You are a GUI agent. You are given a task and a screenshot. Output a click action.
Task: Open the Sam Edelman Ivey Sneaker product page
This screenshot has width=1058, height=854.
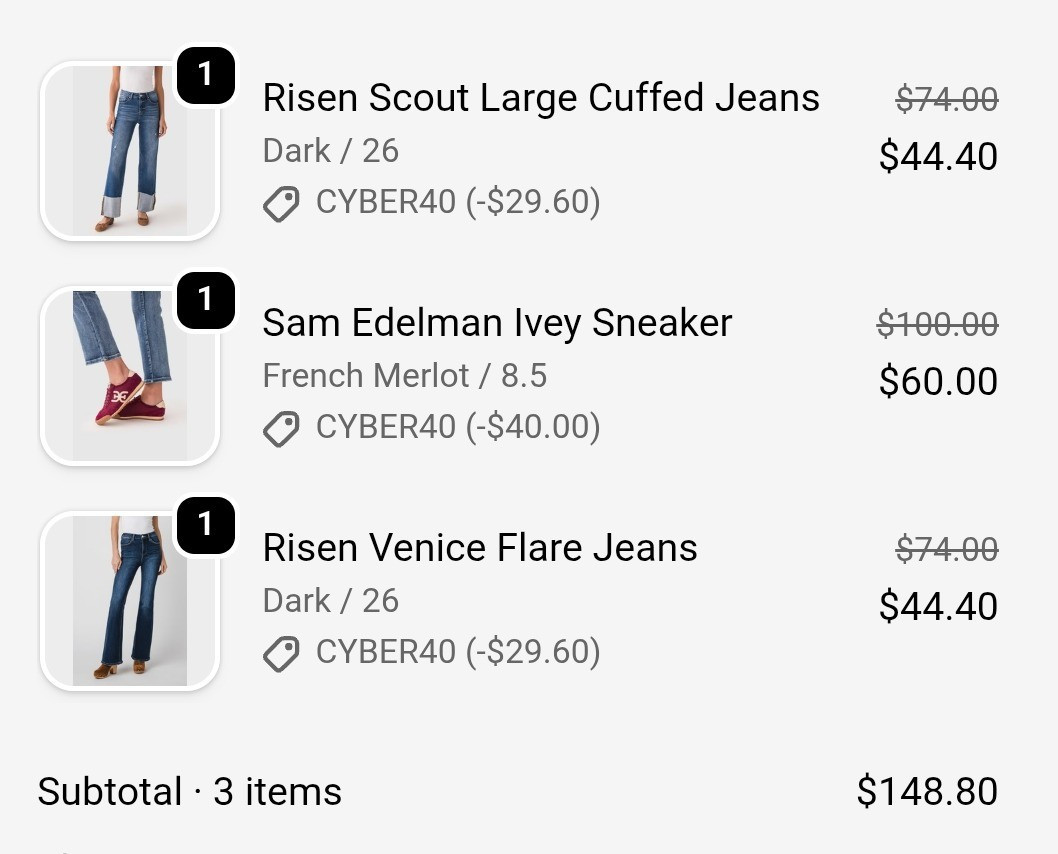point(497,322)
